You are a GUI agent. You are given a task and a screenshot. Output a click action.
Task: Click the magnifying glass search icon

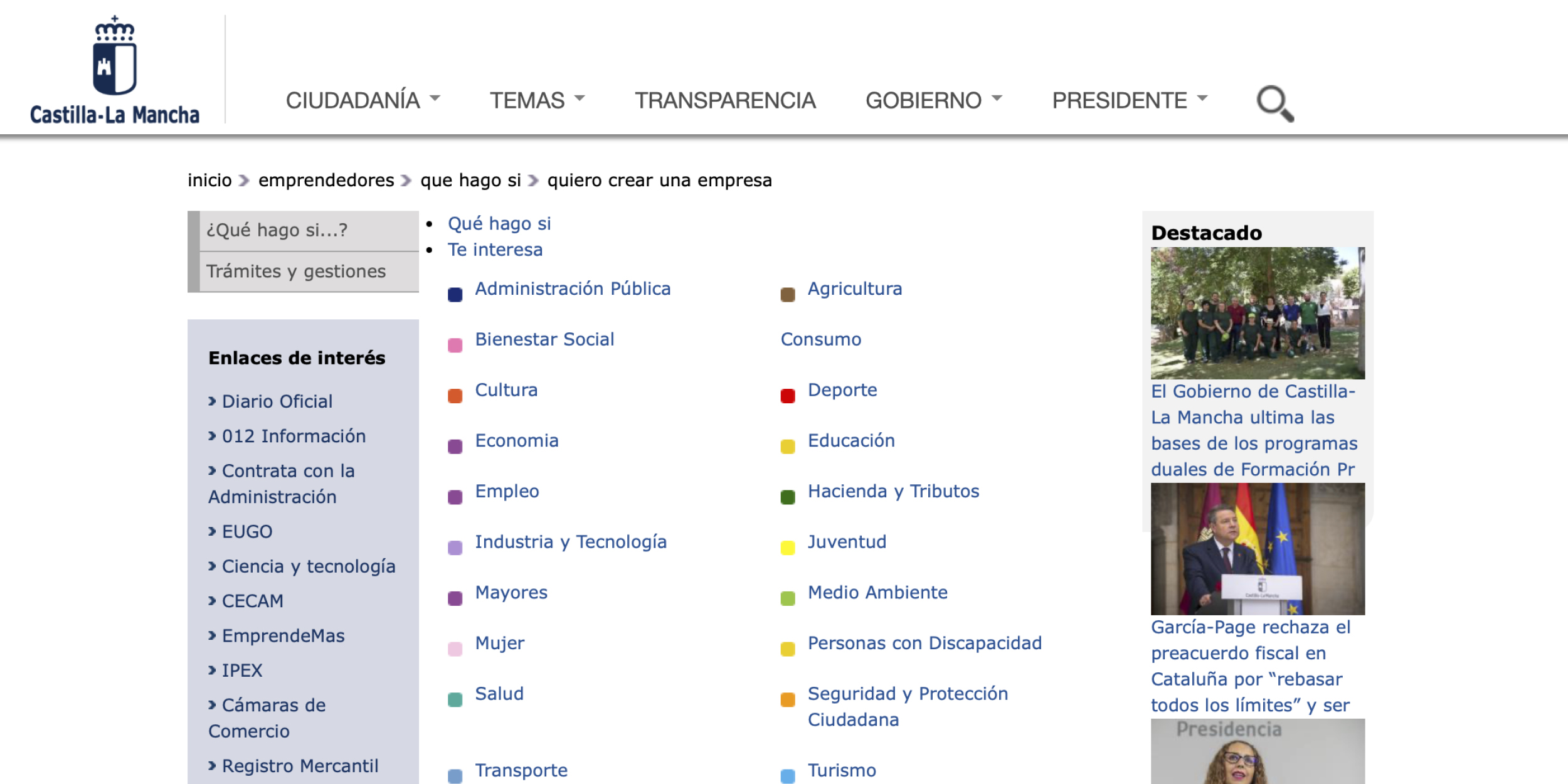1274,103
